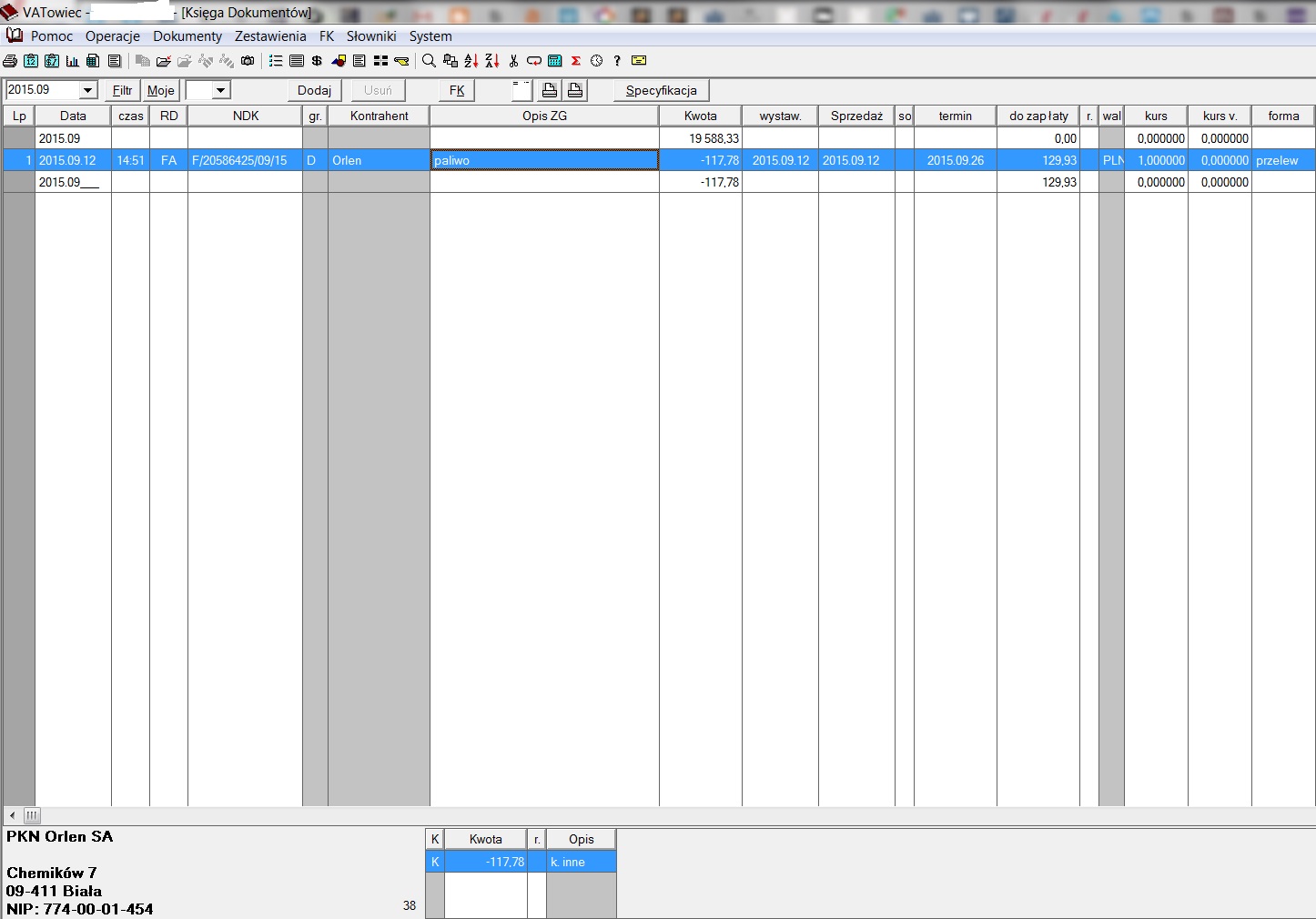Screen dimensions: 1316x919
Task: Click the Specyfikacja button
Action: (x=661, y=90)
